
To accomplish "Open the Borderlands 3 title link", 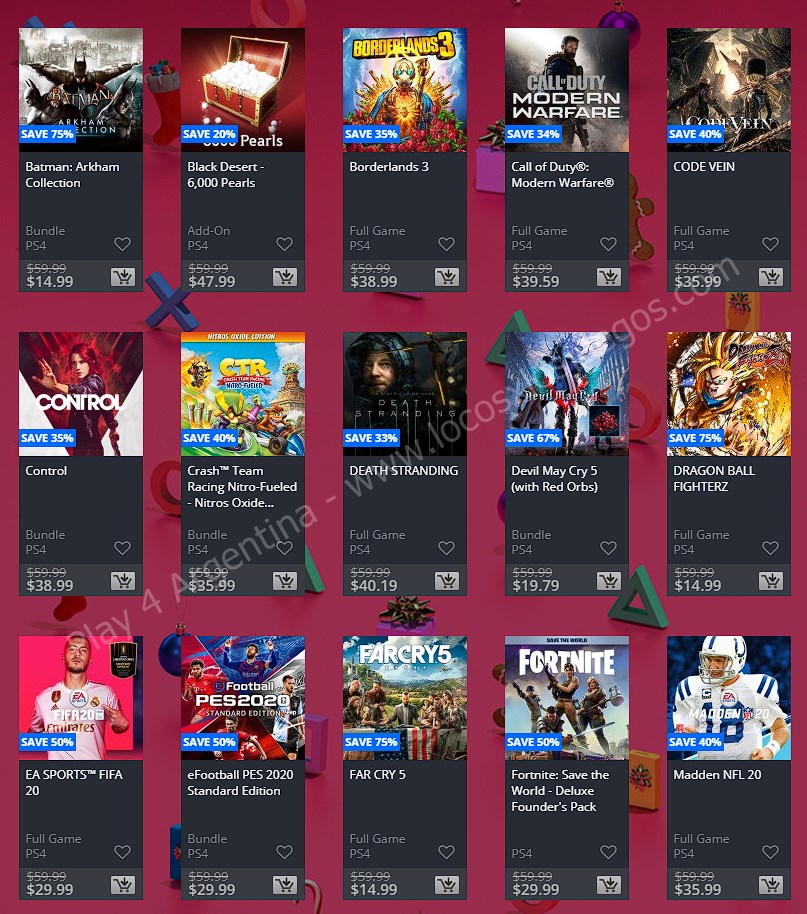I will [389, 167].
